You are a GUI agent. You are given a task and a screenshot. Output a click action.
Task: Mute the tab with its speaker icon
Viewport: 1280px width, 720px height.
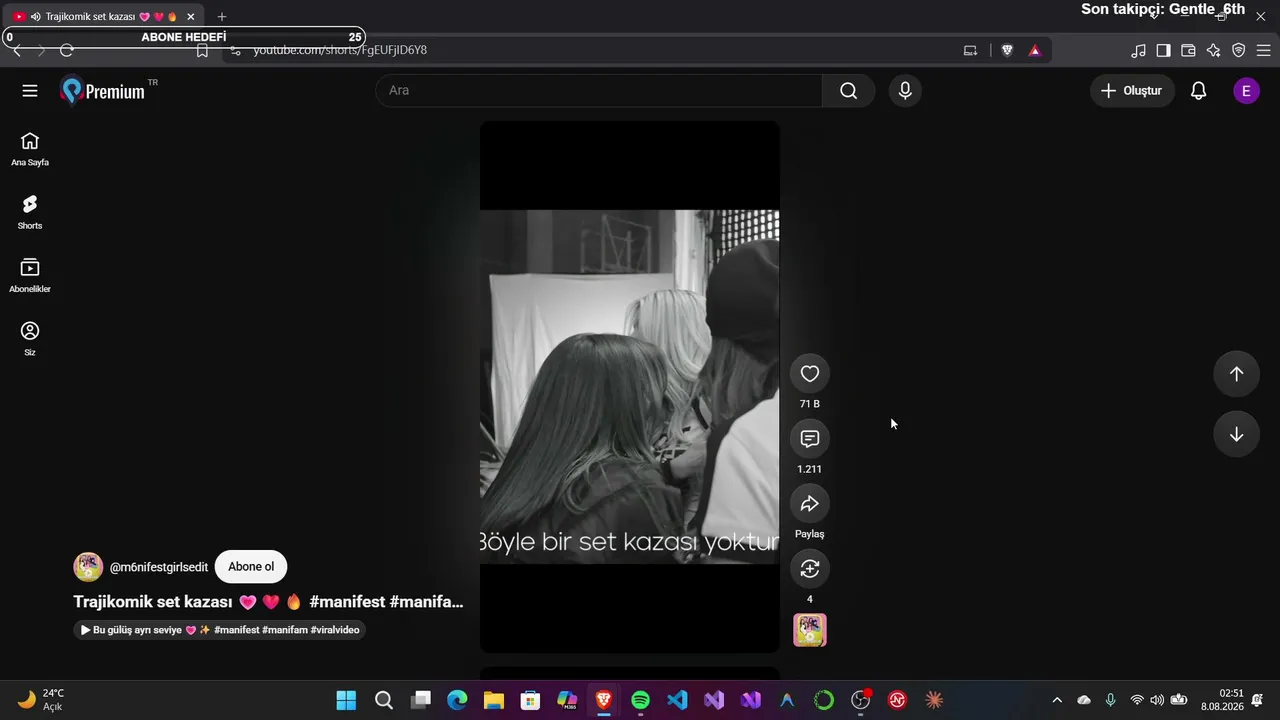click(36, 17)
